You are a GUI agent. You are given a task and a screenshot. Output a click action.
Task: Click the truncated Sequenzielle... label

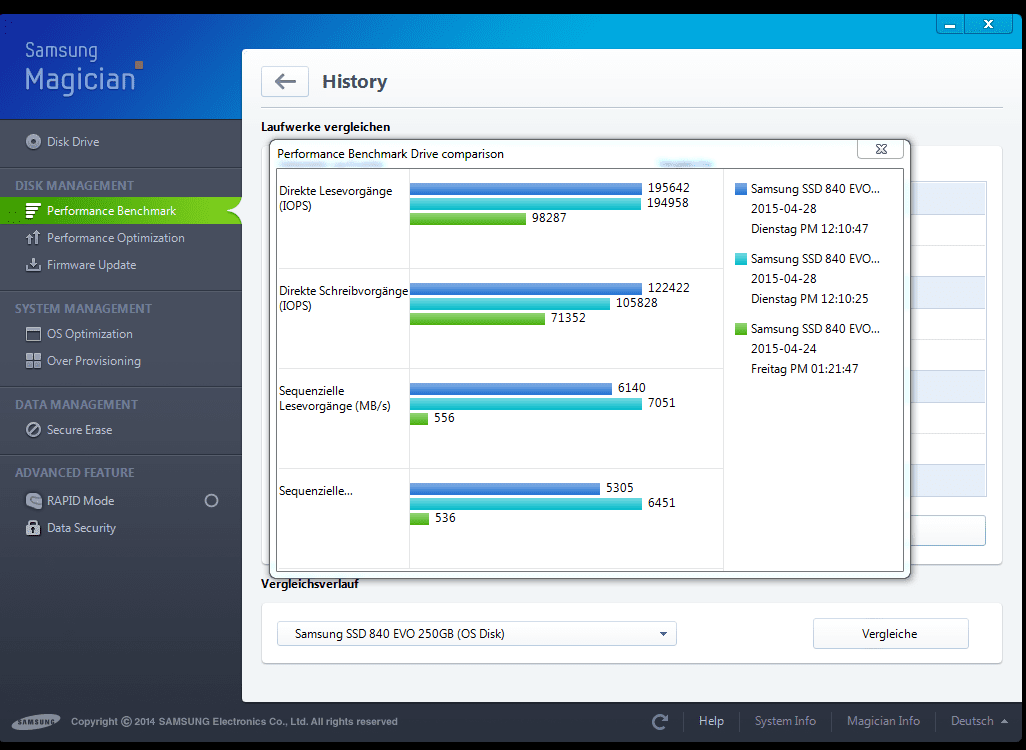point(316,491)
